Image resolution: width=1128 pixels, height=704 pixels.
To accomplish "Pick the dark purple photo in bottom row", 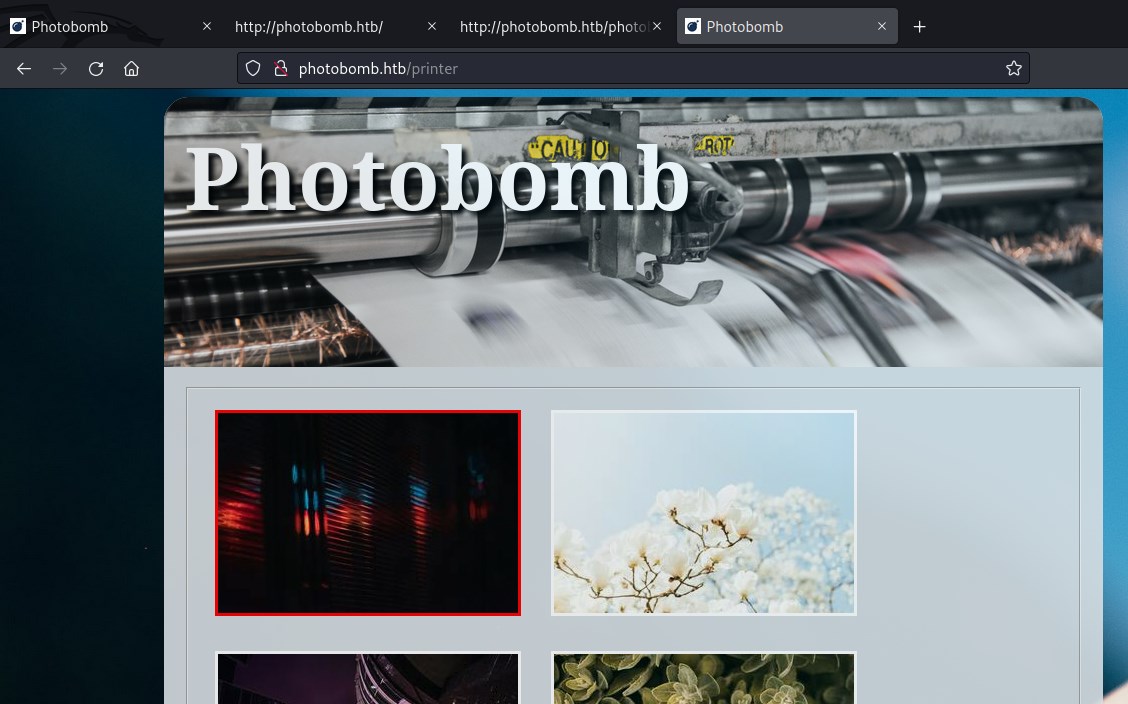I will (368, 678).
